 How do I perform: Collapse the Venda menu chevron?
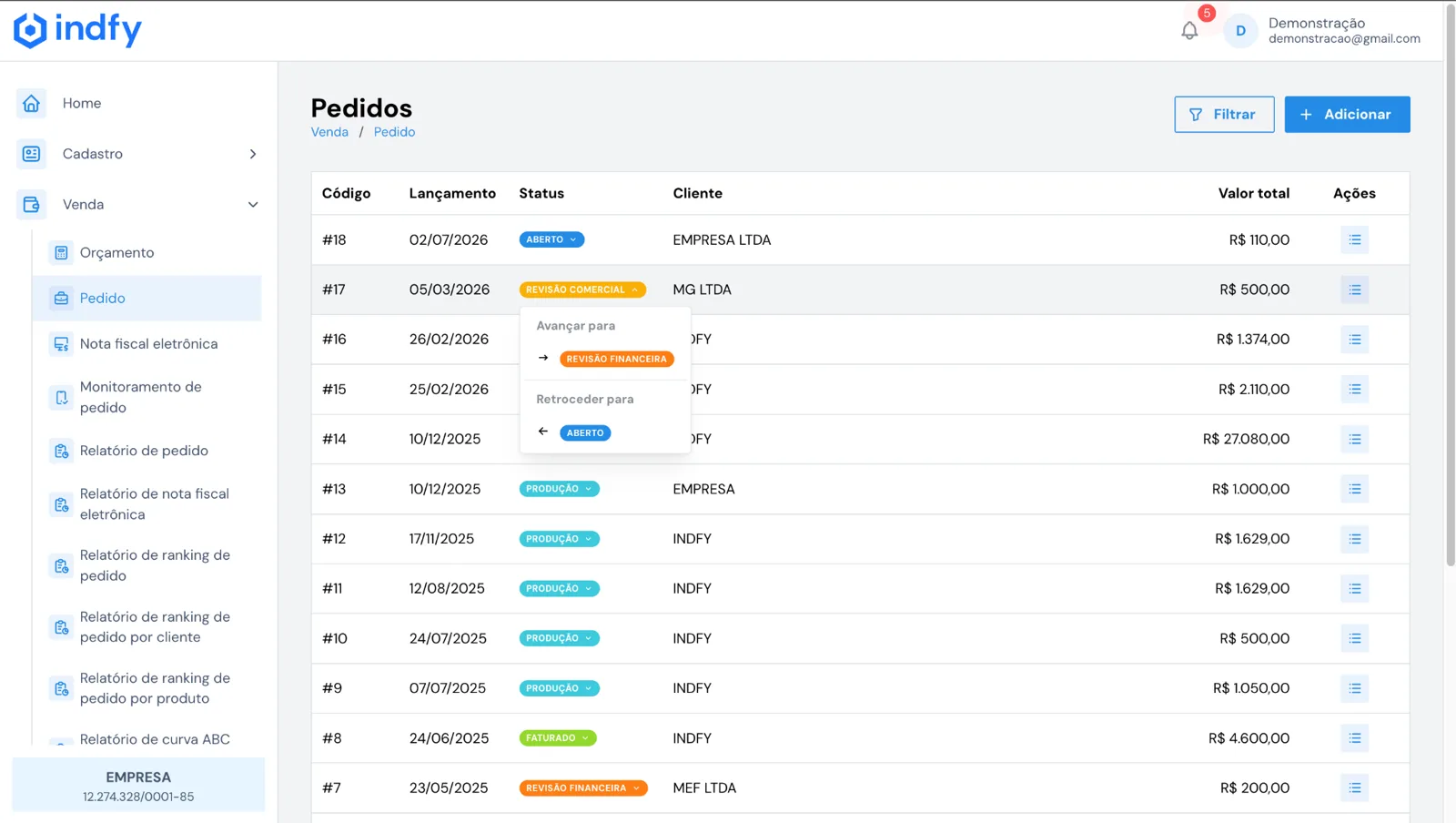[x=253, y=205]
